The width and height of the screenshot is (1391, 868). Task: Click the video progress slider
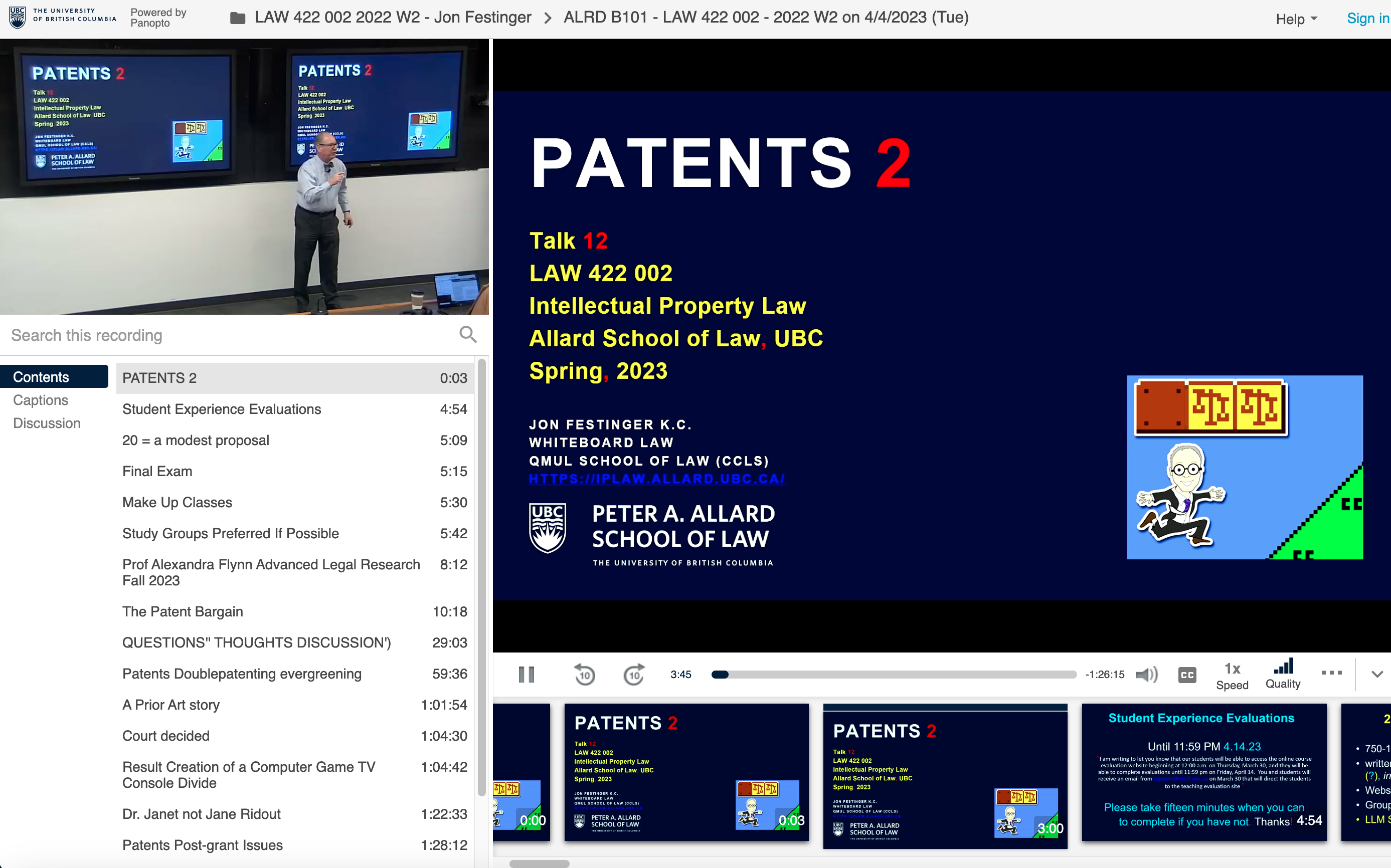[894, 675]
